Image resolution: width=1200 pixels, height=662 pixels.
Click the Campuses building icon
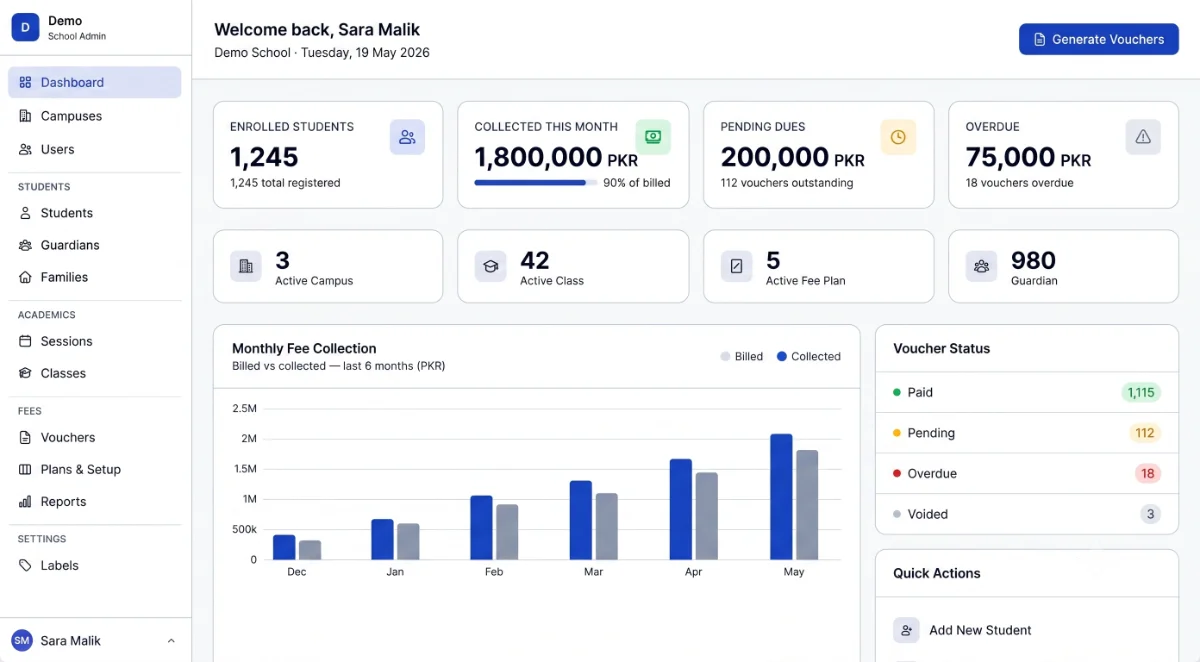pos(25,116)
